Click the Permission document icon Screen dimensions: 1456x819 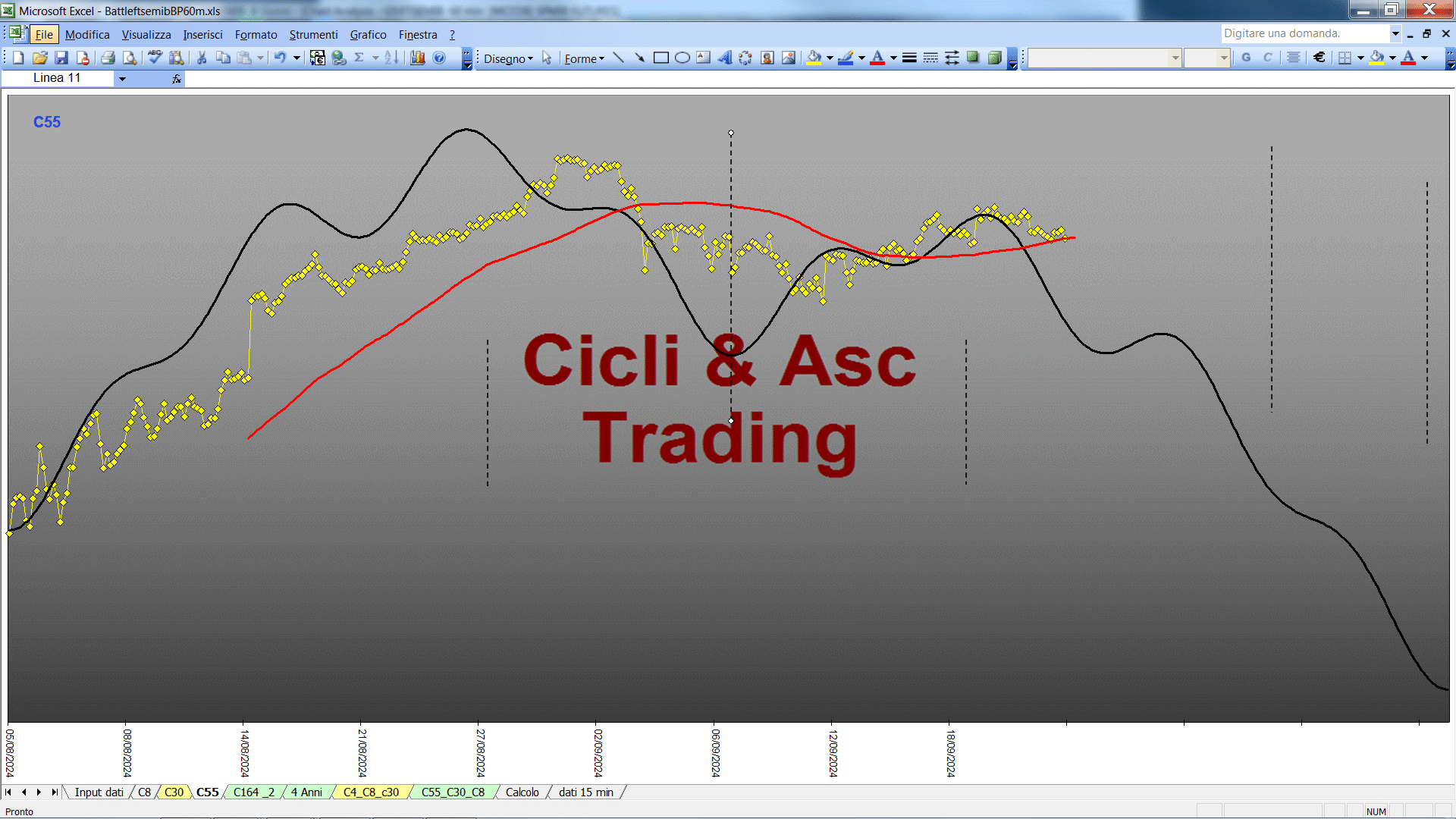83,58
